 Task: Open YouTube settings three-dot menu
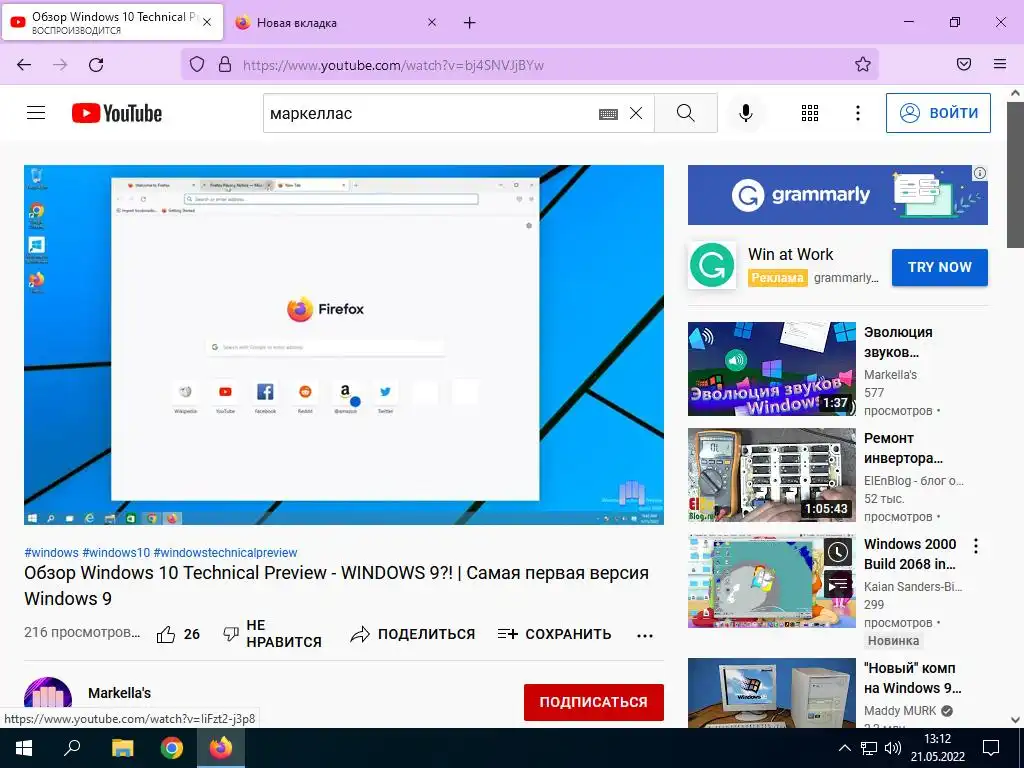click(857, 113)
